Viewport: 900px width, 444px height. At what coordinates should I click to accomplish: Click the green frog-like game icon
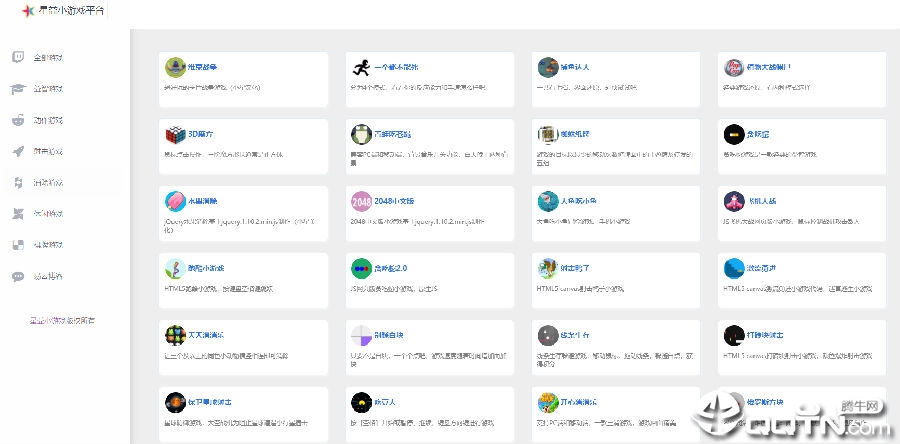point(362,134)
